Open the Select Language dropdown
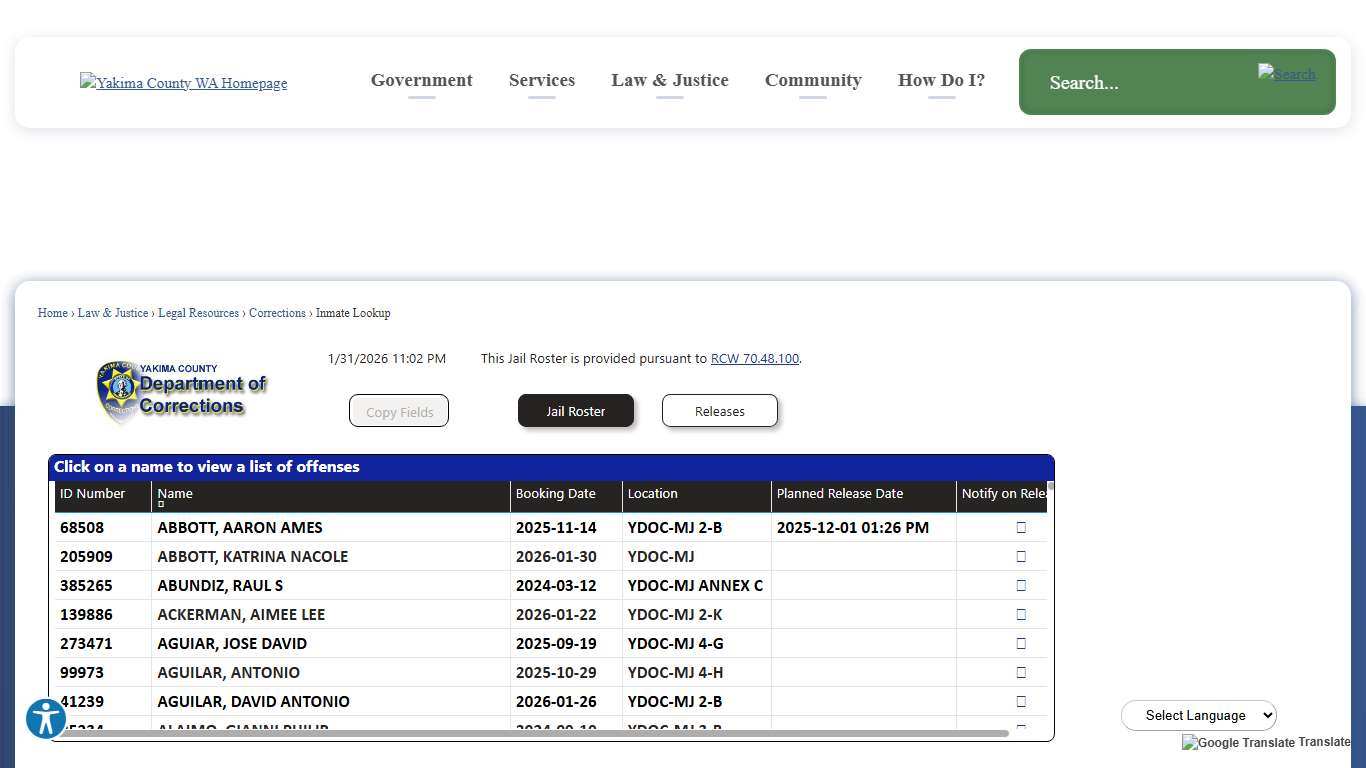 (1199, 715)
